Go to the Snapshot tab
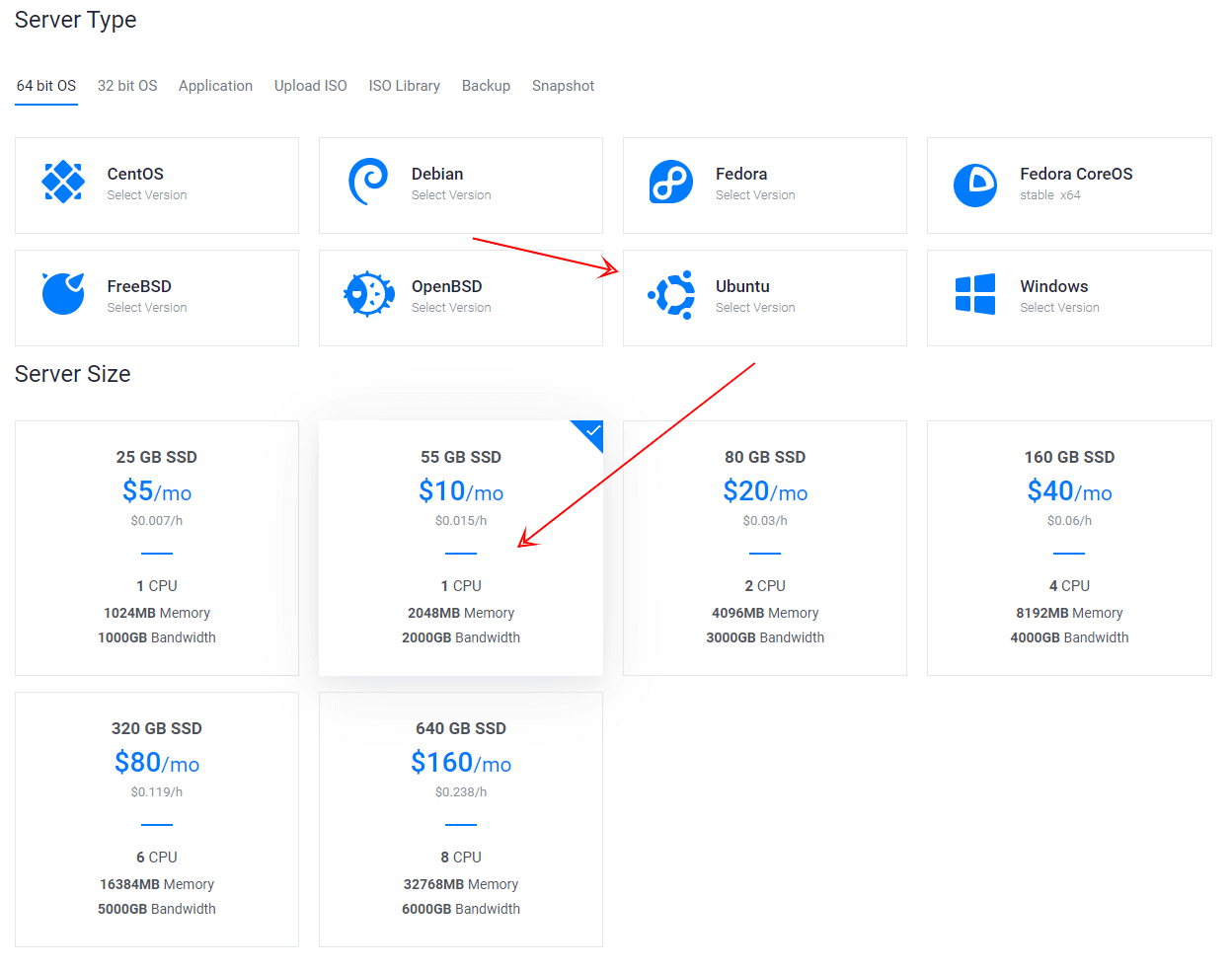 [563, 86]
